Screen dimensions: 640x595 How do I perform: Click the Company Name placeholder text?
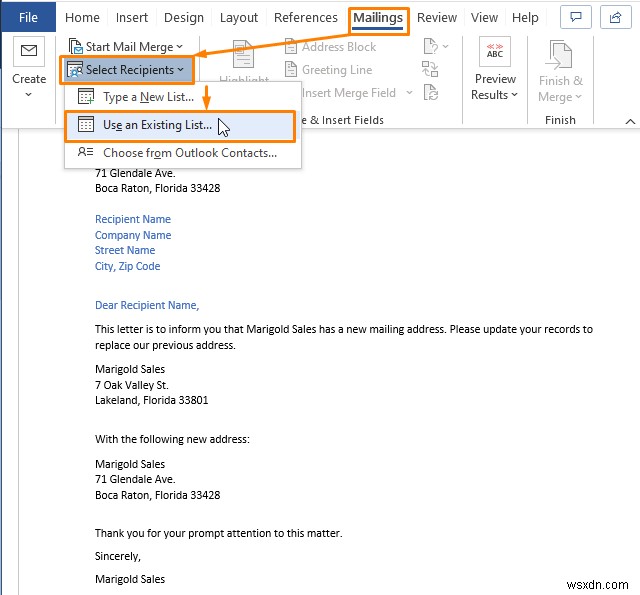pos(133,235)
